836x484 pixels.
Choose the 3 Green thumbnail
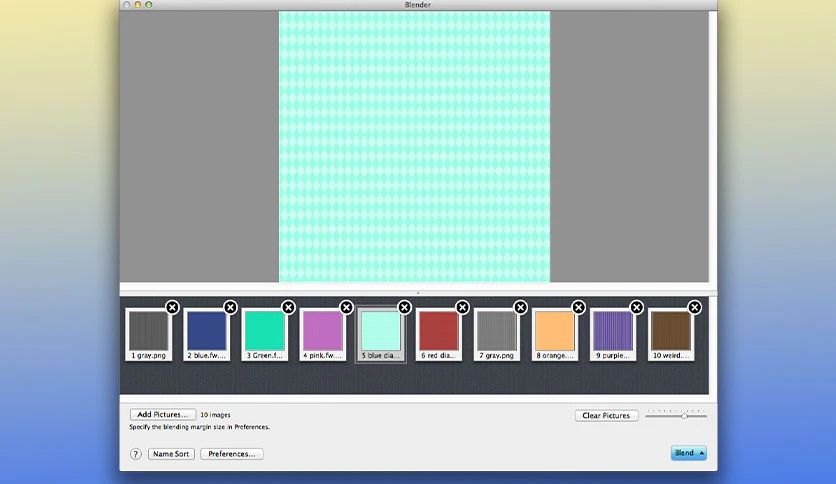pyautogui.click(x=265, y=334)
